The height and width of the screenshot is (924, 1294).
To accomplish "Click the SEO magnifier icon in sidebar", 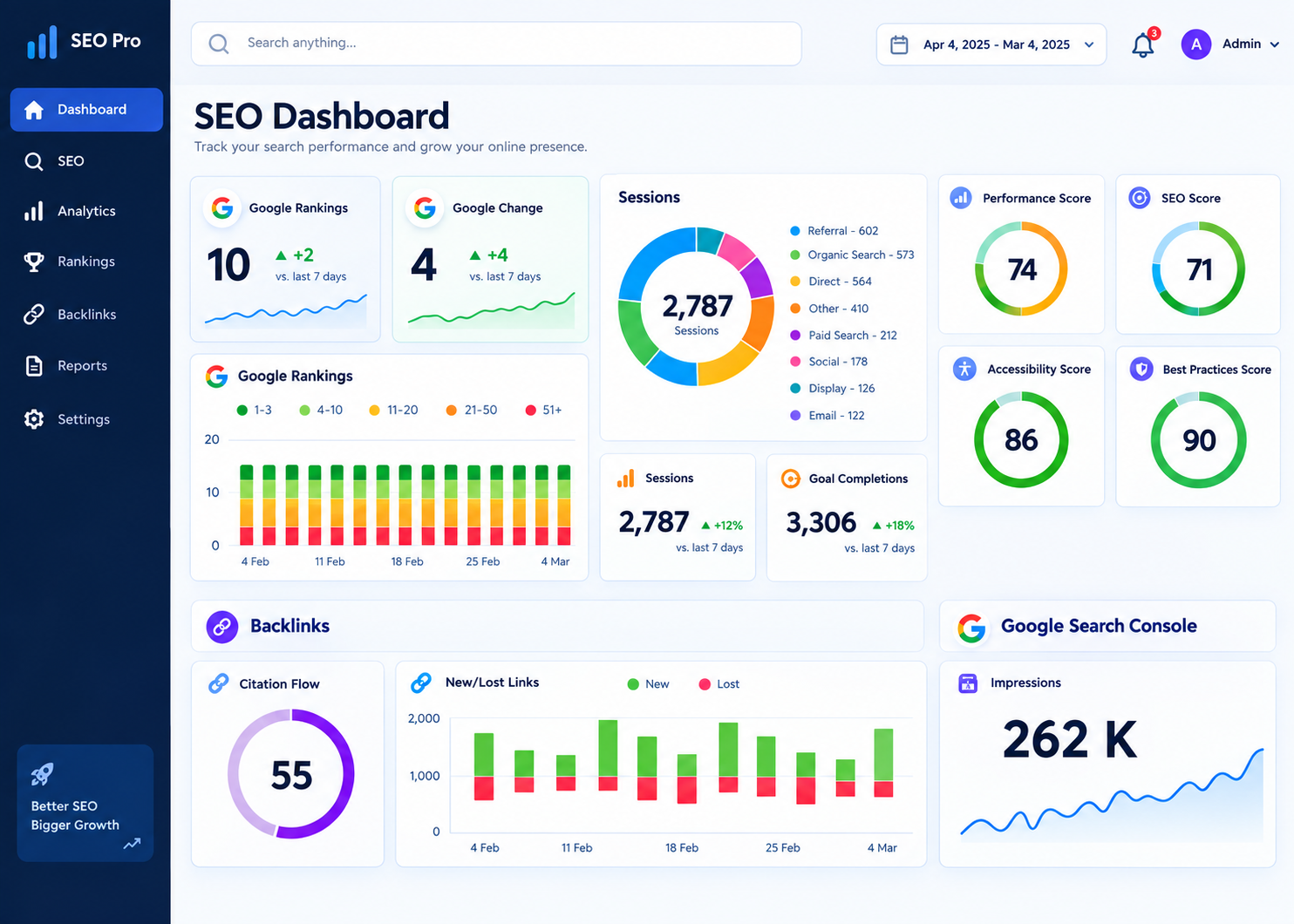I will (34, 161).
